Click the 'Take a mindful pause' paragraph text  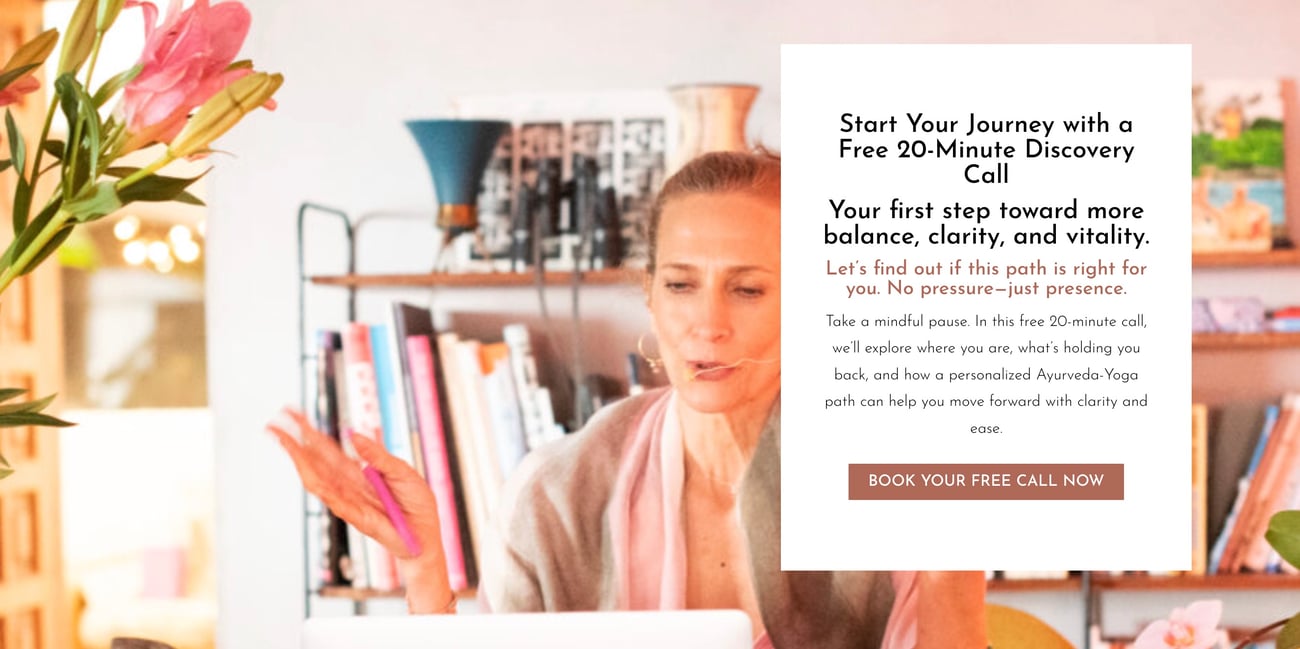pos(985,375)
